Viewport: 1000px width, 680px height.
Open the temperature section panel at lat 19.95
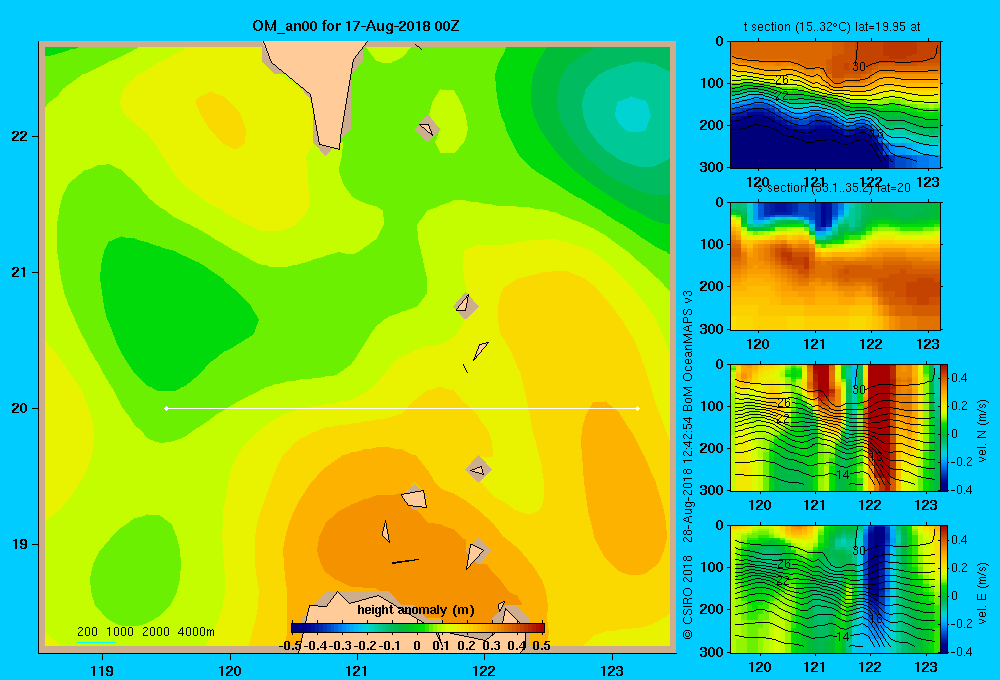[835, 105]
